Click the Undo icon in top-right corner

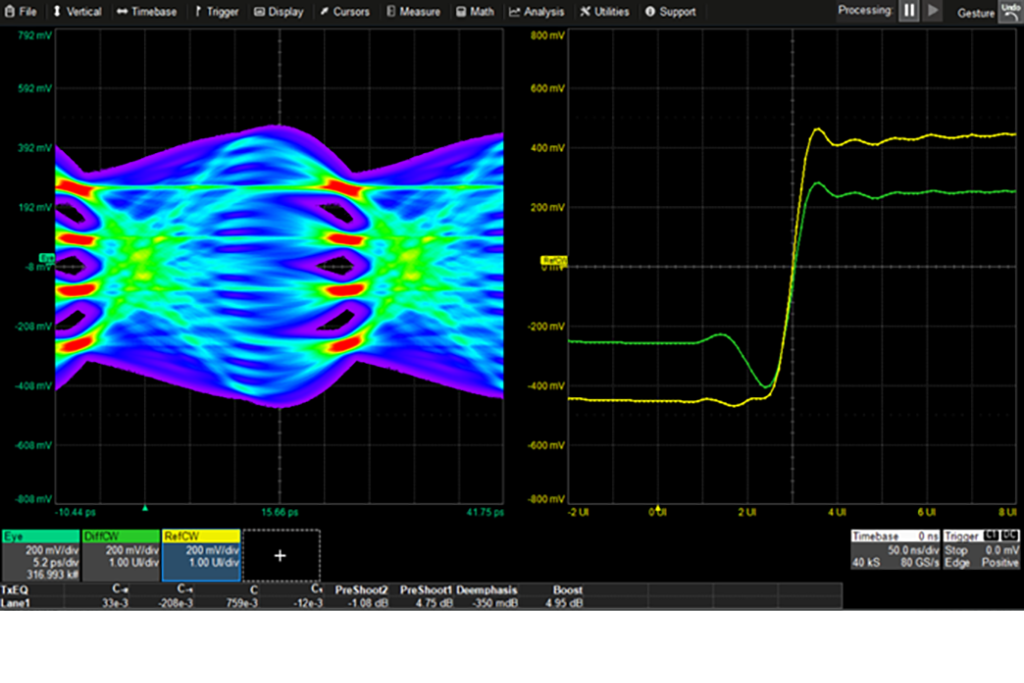click(x=1011, y=11)
